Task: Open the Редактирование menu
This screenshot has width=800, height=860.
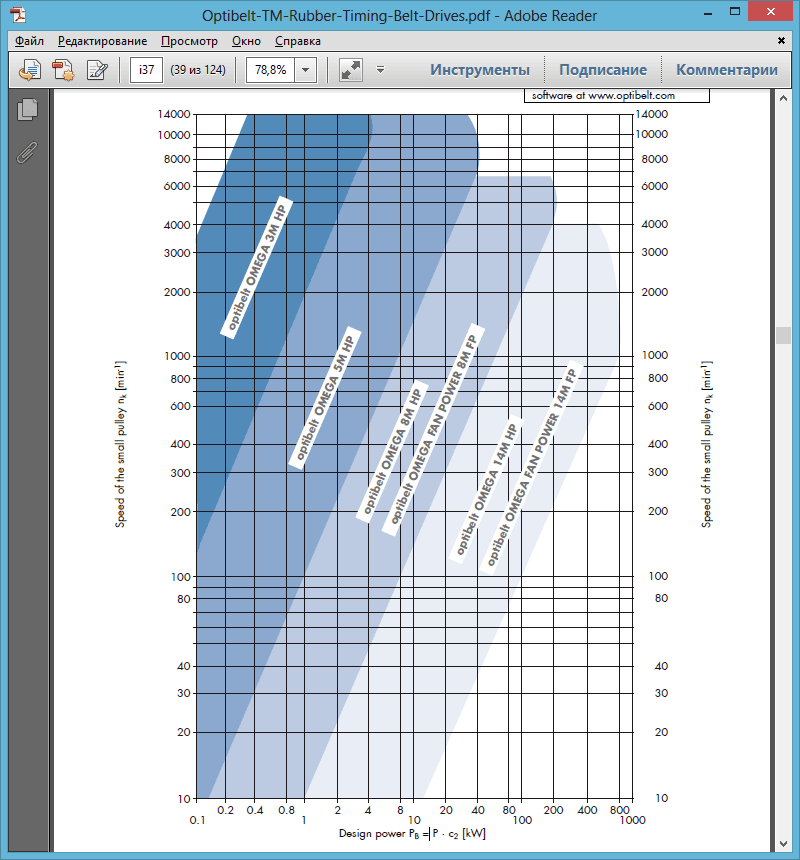Action: pyautogui.click(x=102, y=41)
